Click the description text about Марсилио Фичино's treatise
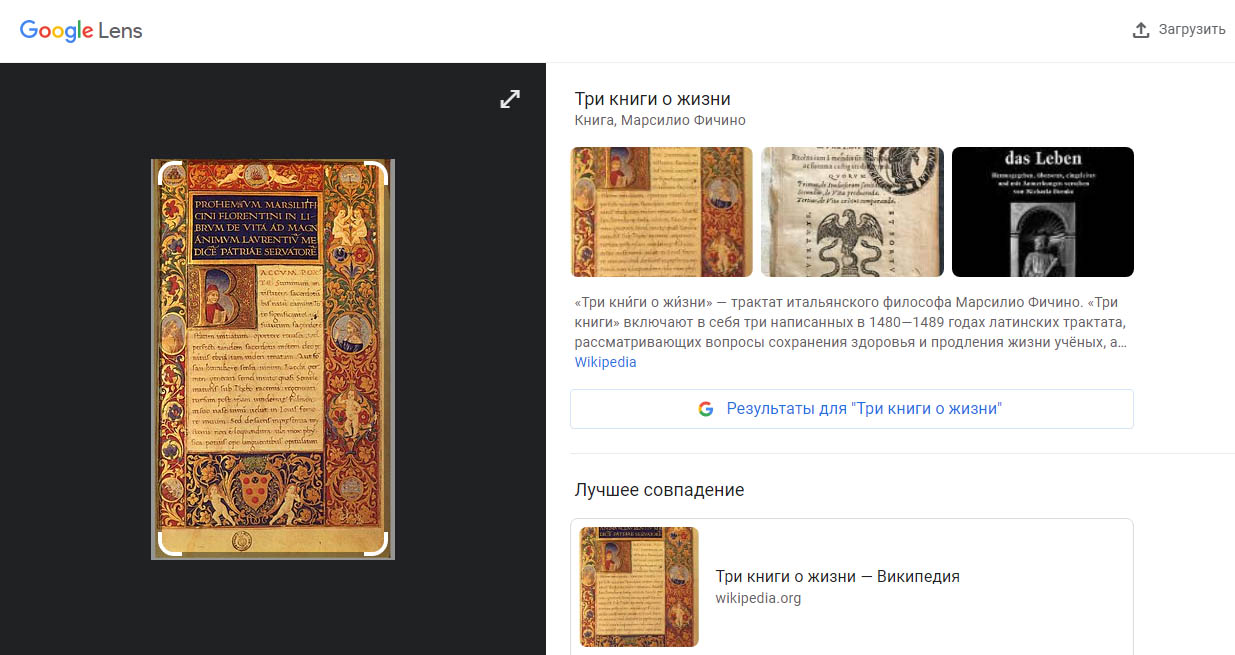This screenshot has width=1235, height=655. point(851,322)
